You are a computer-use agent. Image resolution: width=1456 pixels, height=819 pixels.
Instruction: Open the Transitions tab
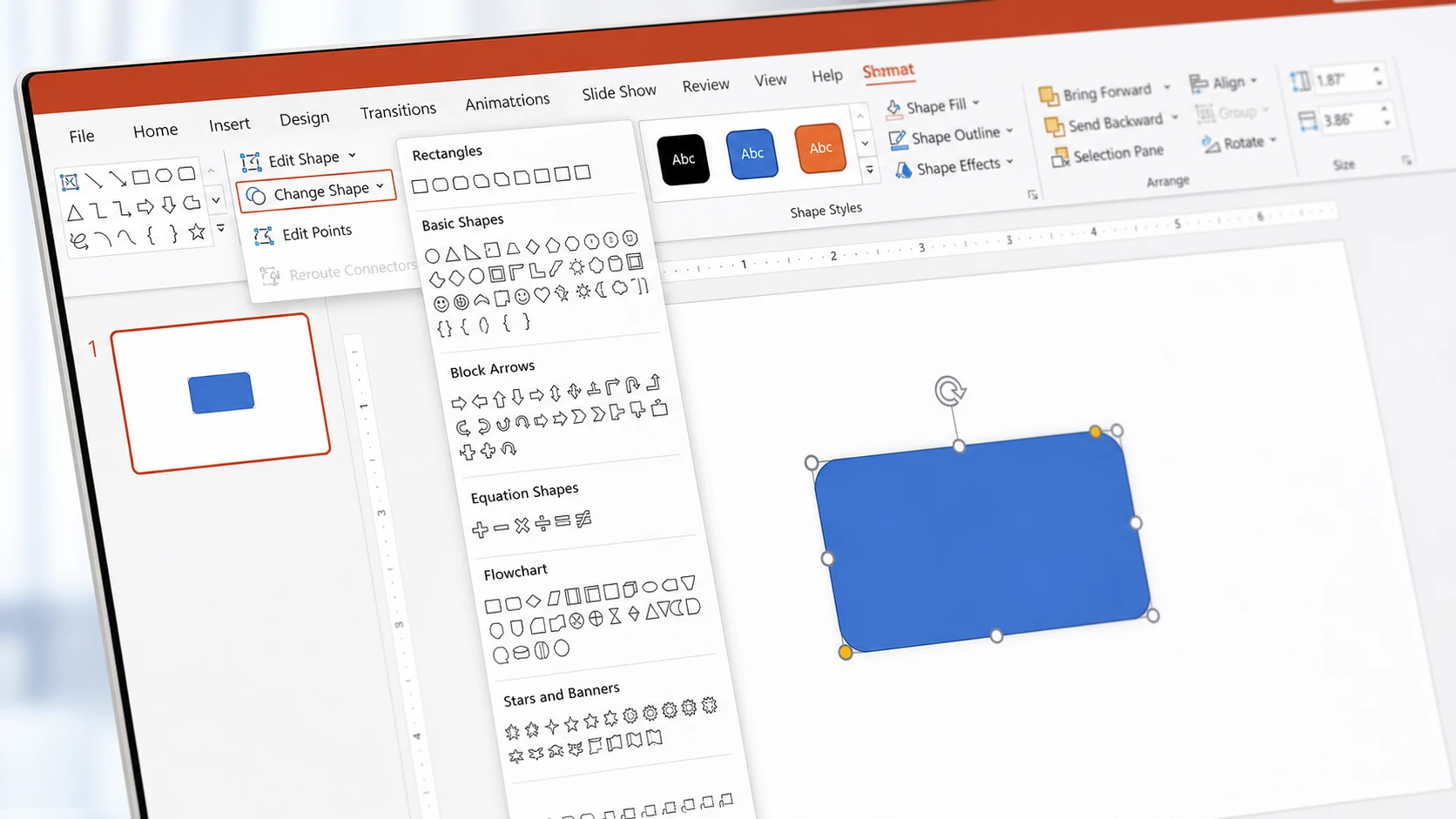pyautogui.click(x=398, y=111)
